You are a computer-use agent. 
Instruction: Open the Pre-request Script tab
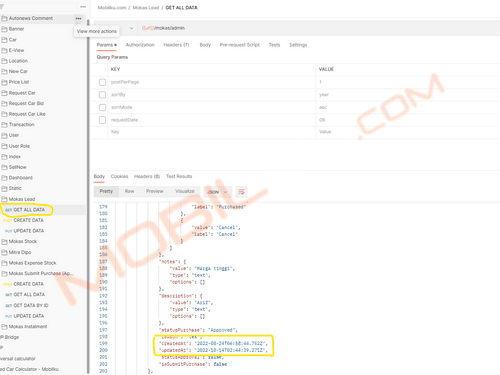[x=239, y=45]
